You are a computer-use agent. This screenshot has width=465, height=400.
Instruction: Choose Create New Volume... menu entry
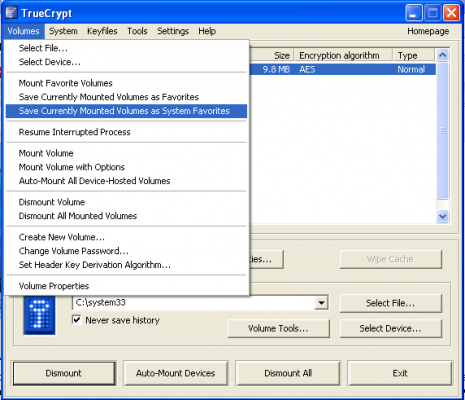coord(126,237)
